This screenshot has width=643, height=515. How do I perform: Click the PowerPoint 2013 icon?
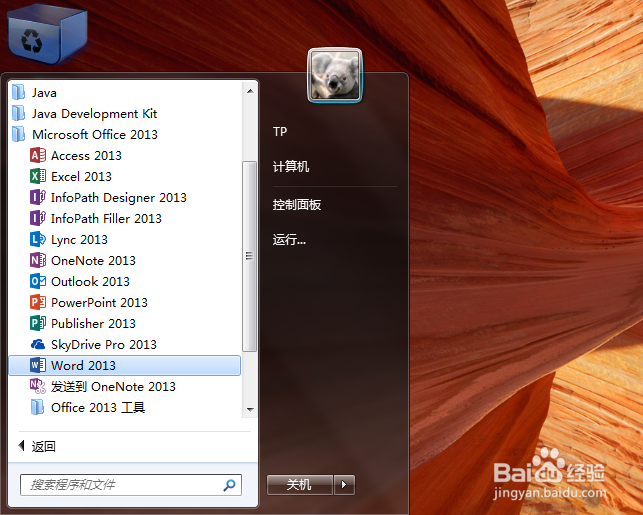38,302
